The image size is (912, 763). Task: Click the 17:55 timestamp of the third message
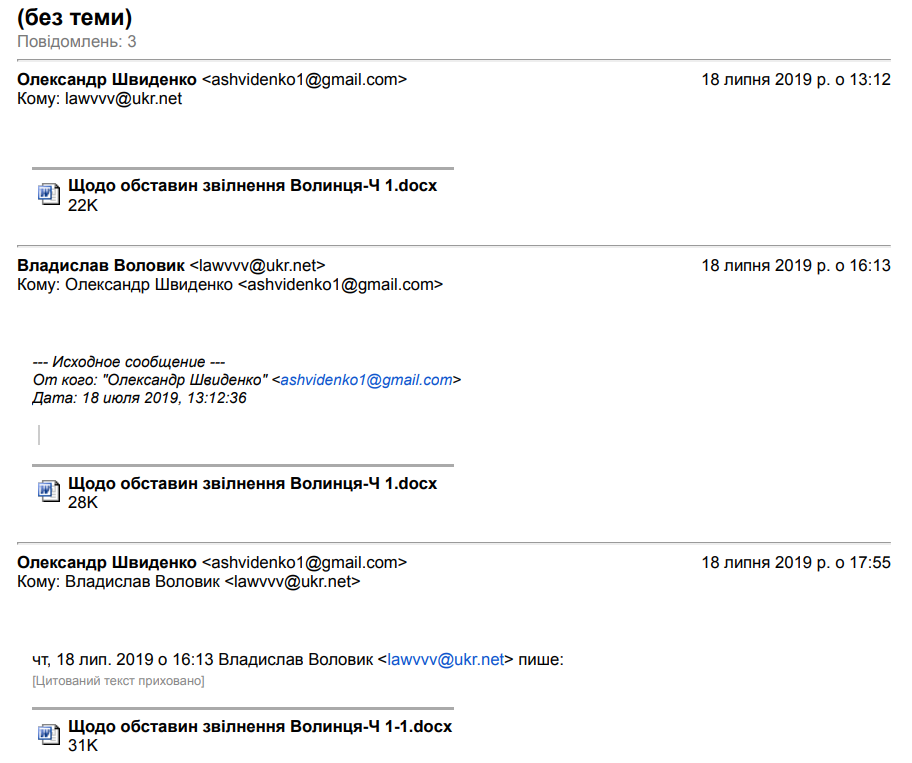[x=796, y=563]
